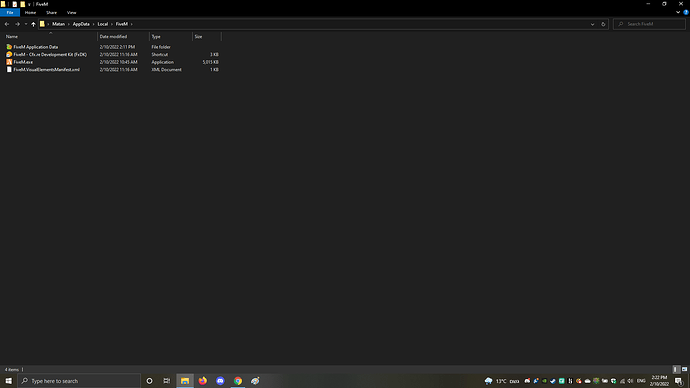Click the OneDrive cloud tray icon

[x=587, y=381]
